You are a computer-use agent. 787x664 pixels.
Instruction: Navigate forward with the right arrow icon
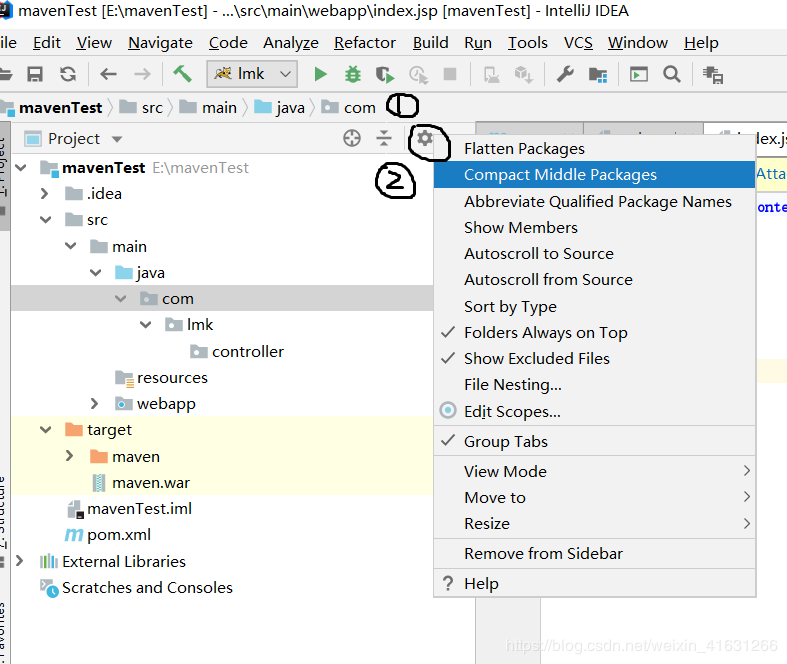[x=142, y=74]
